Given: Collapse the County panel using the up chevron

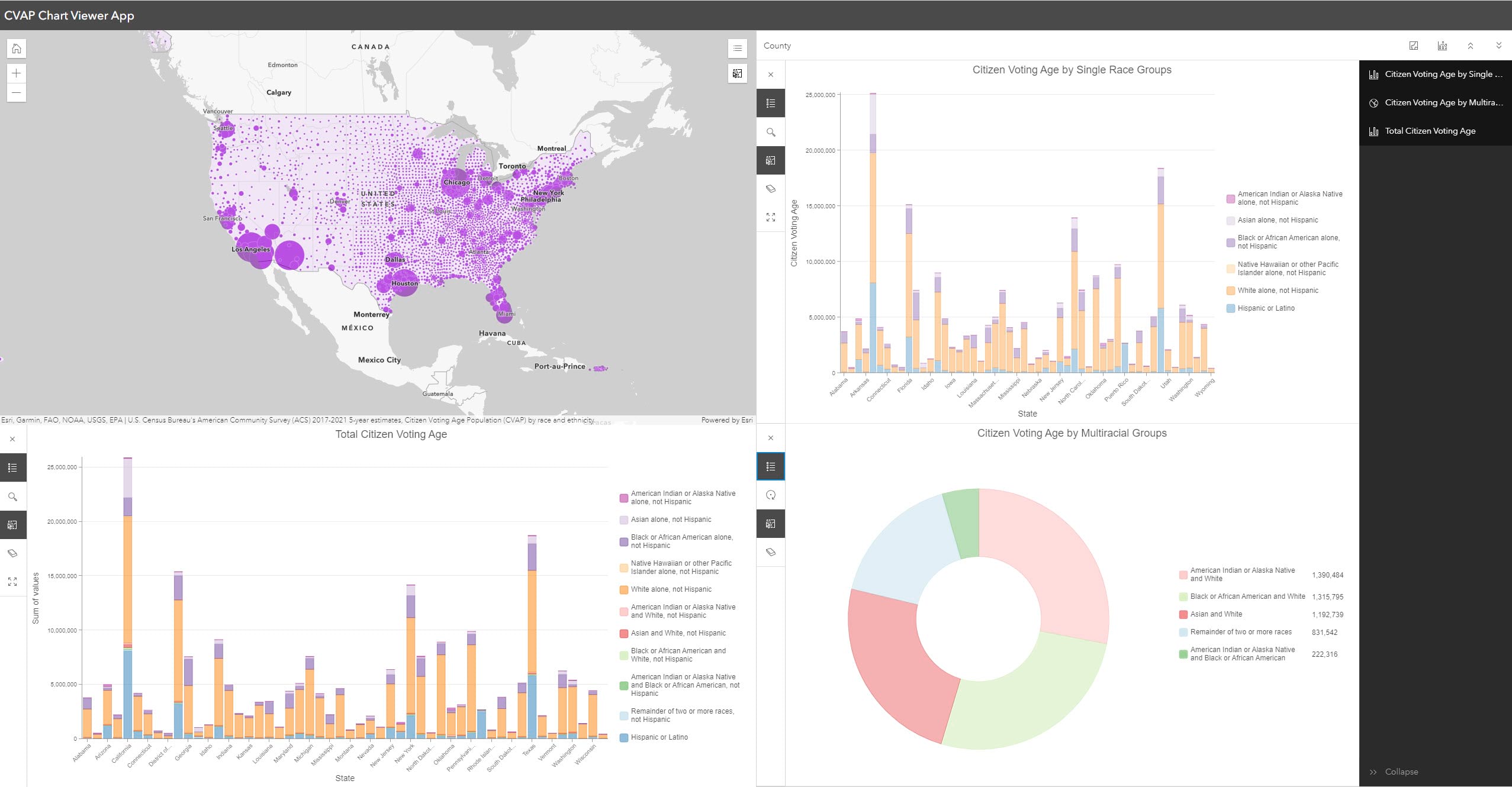Looking at the screenshot, I should (x=1470, y=46).
